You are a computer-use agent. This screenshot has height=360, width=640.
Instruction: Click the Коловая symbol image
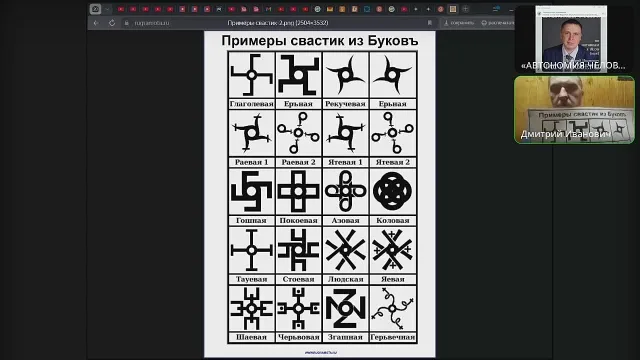pos(392,191)
